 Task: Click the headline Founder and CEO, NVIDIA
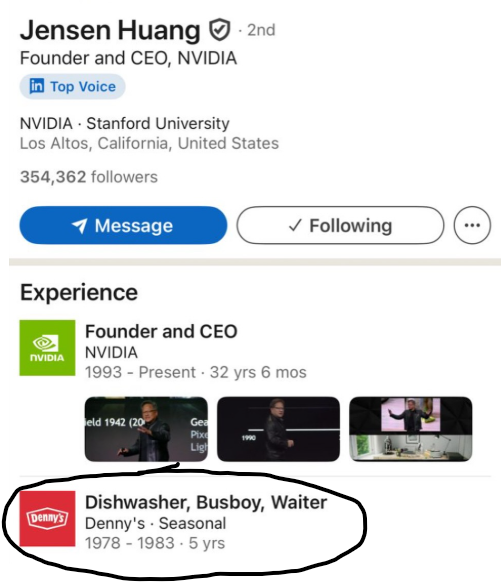(x=128, y=58)
